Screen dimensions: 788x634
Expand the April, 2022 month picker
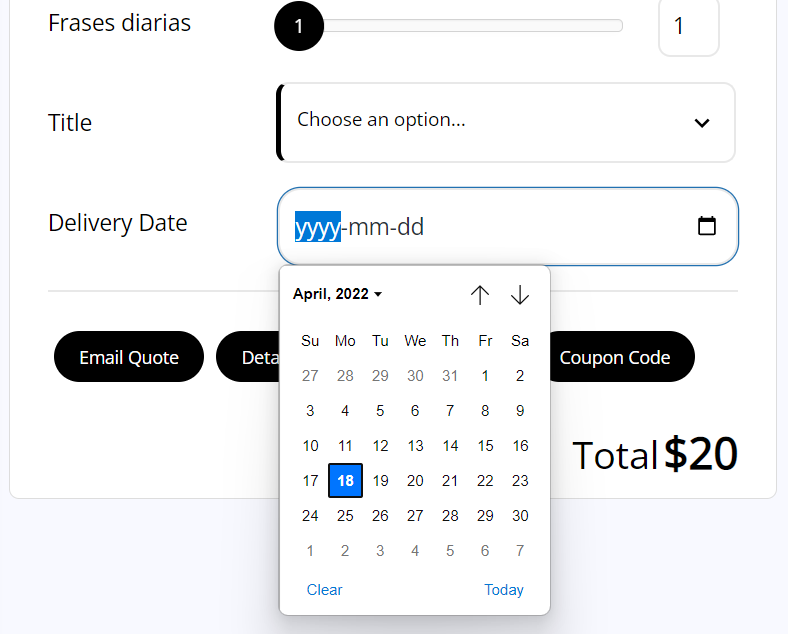click(x=337, y=294)
